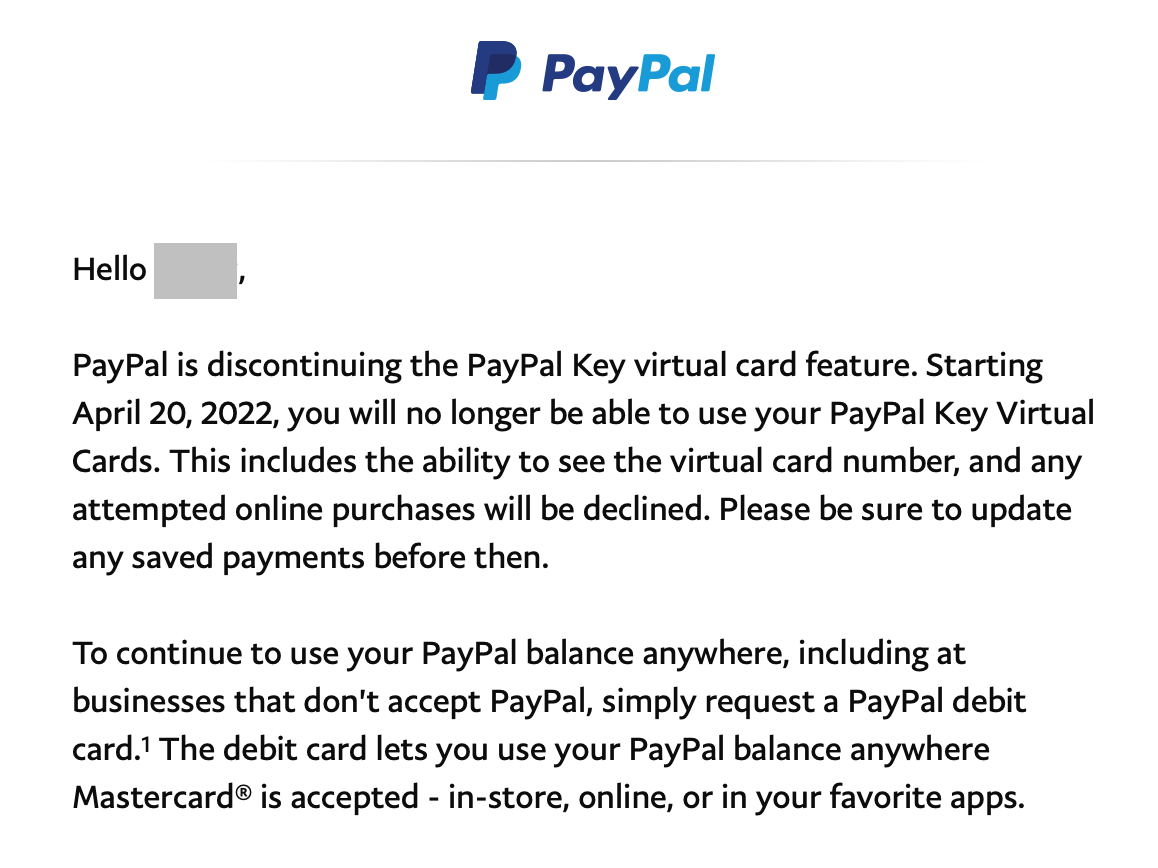Click the horizontal divider line under logo
The width and height of the screenshot is (1158, 868).
[591, 160]
